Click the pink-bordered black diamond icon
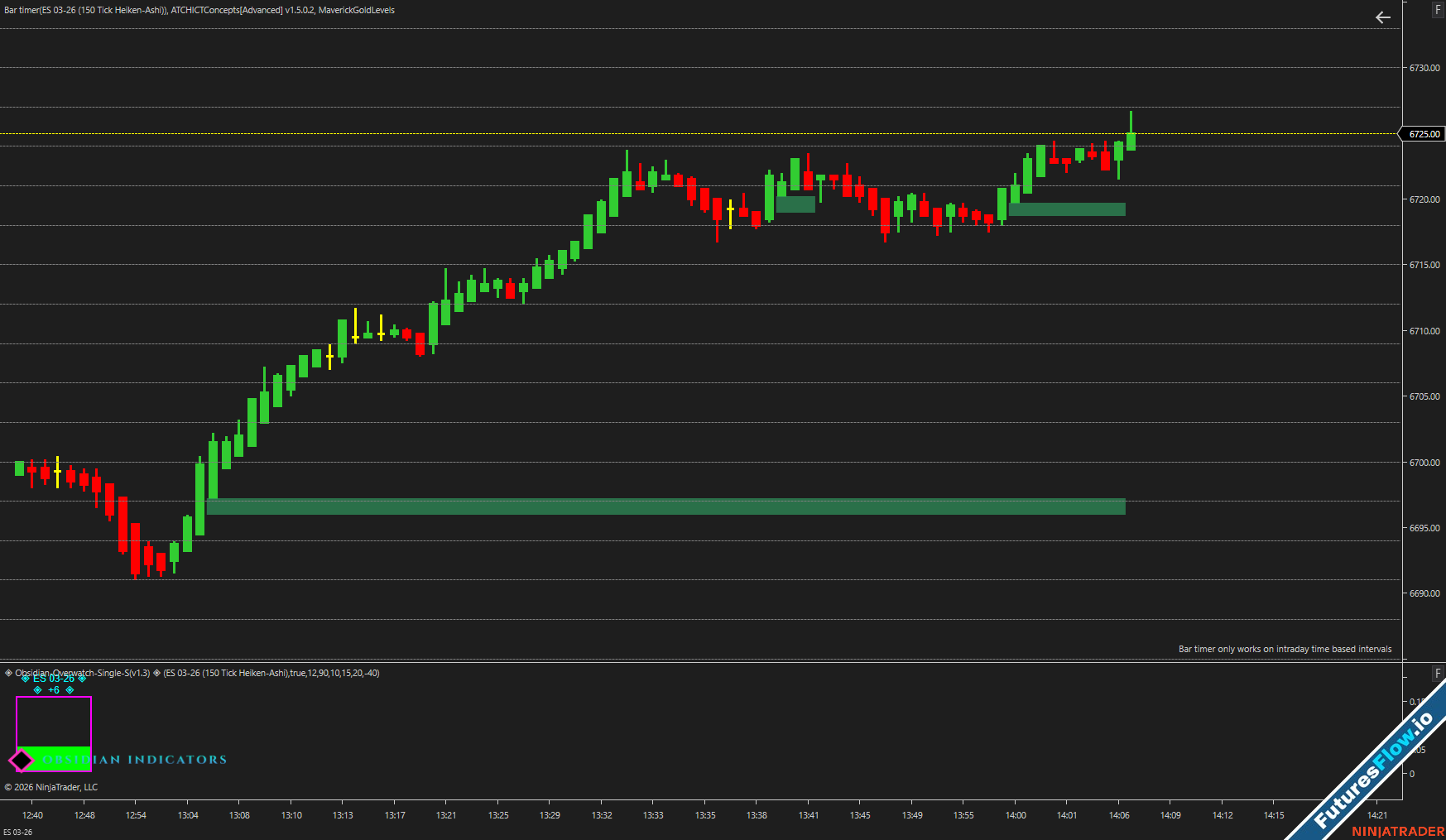Viewport: 1446px width, 840px height. (21, 760)
